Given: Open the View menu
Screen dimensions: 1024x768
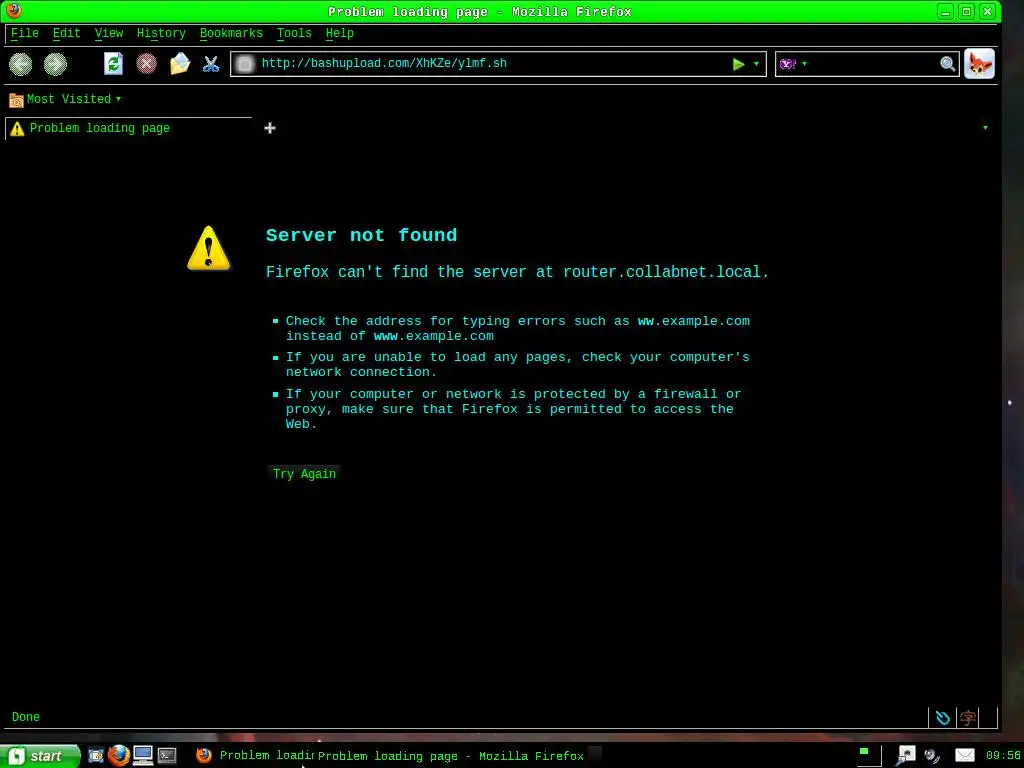Looking at the screenshot, I should [108, 33].
